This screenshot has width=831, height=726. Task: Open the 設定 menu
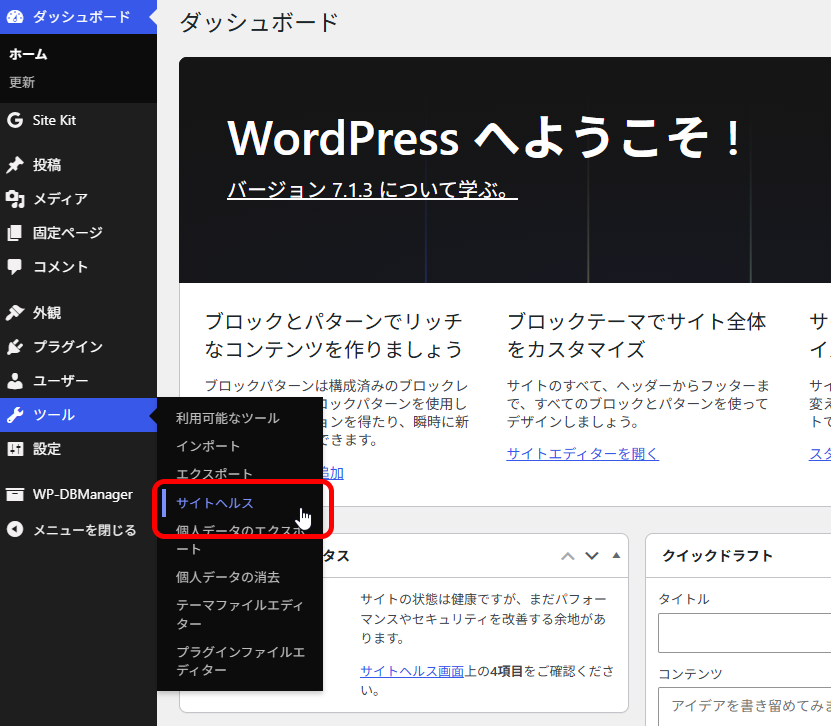point(78,449)
